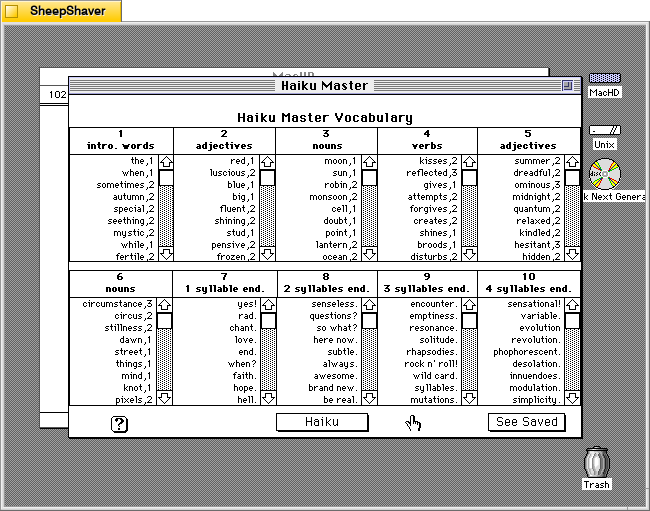Click down arrow of verbs list
Screen dimensions: 650x511
pos(469,254)
